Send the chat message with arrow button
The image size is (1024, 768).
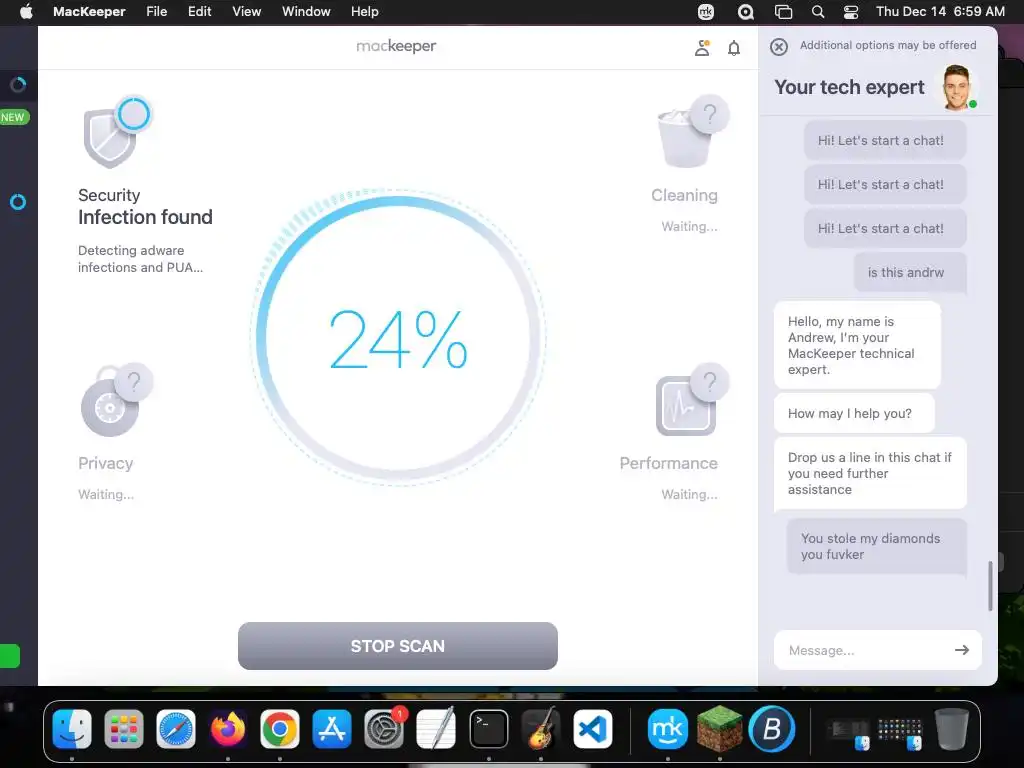click(961, 650)
